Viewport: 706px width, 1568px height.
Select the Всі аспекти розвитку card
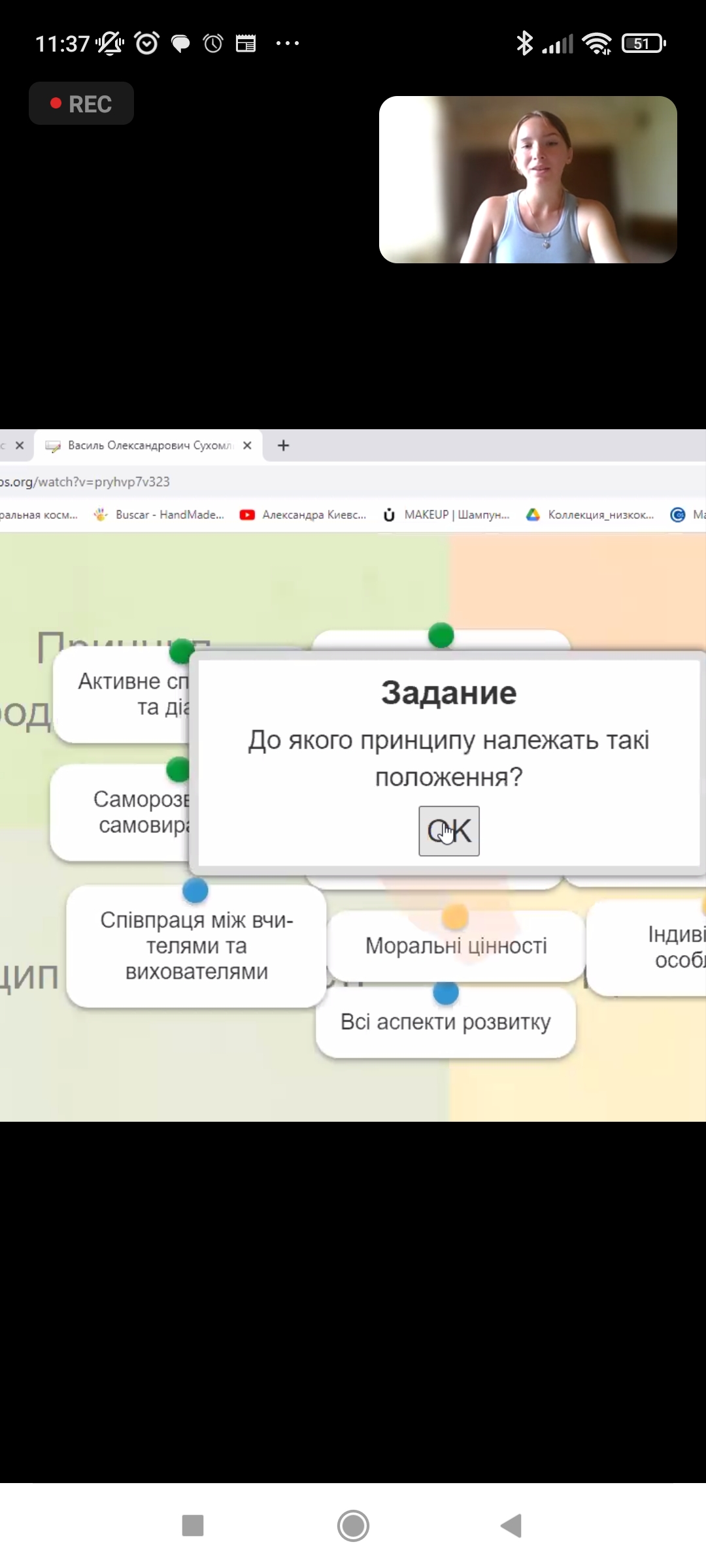click(x=445, y=1022)
